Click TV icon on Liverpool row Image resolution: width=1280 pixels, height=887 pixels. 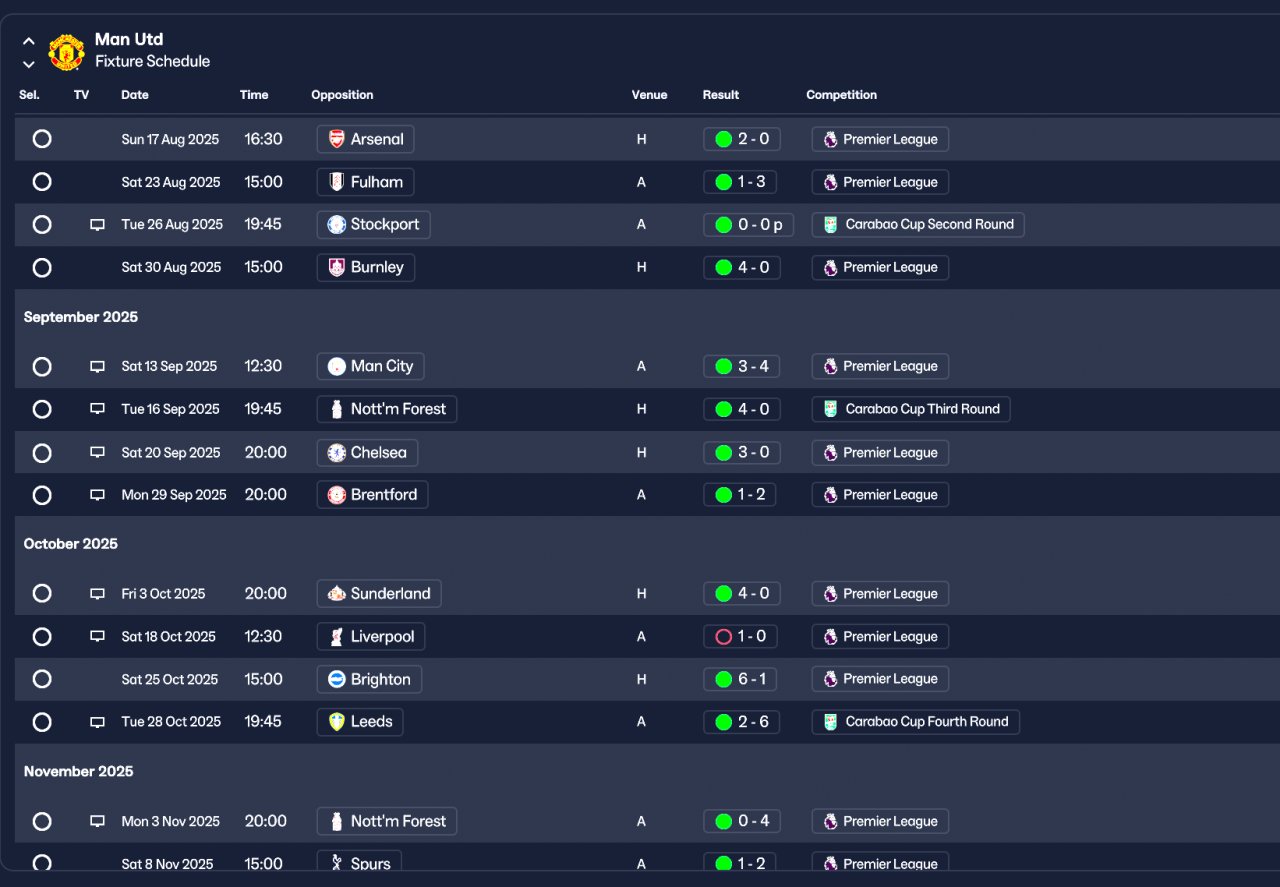point(97,637)
